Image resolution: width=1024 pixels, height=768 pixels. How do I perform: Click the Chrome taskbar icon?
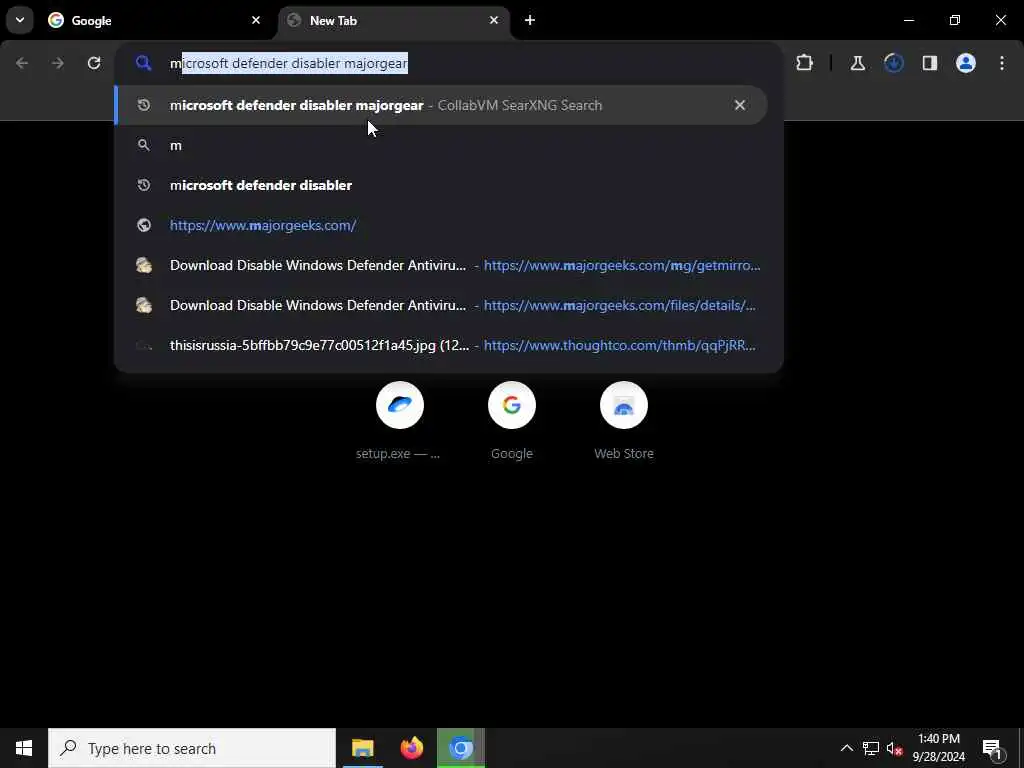click(x=461, y=748)
